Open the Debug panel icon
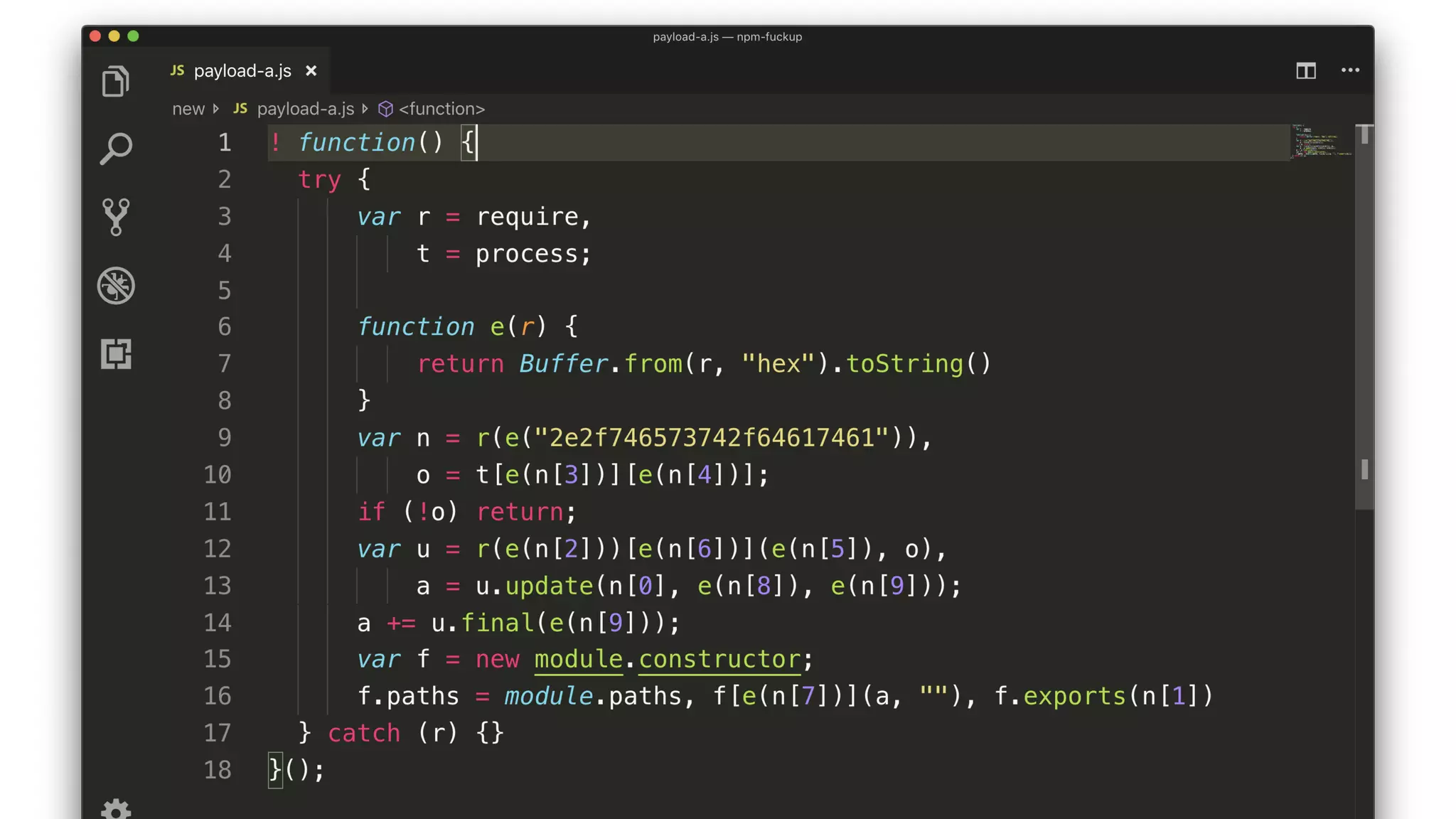This screenshot has height=819, width=1456. coord(115,286)
